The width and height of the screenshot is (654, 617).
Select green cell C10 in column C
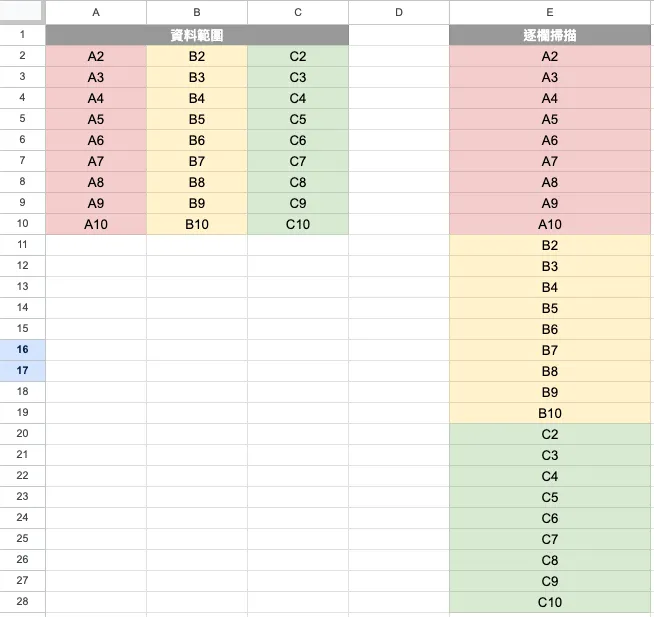(x=298, y=224)
